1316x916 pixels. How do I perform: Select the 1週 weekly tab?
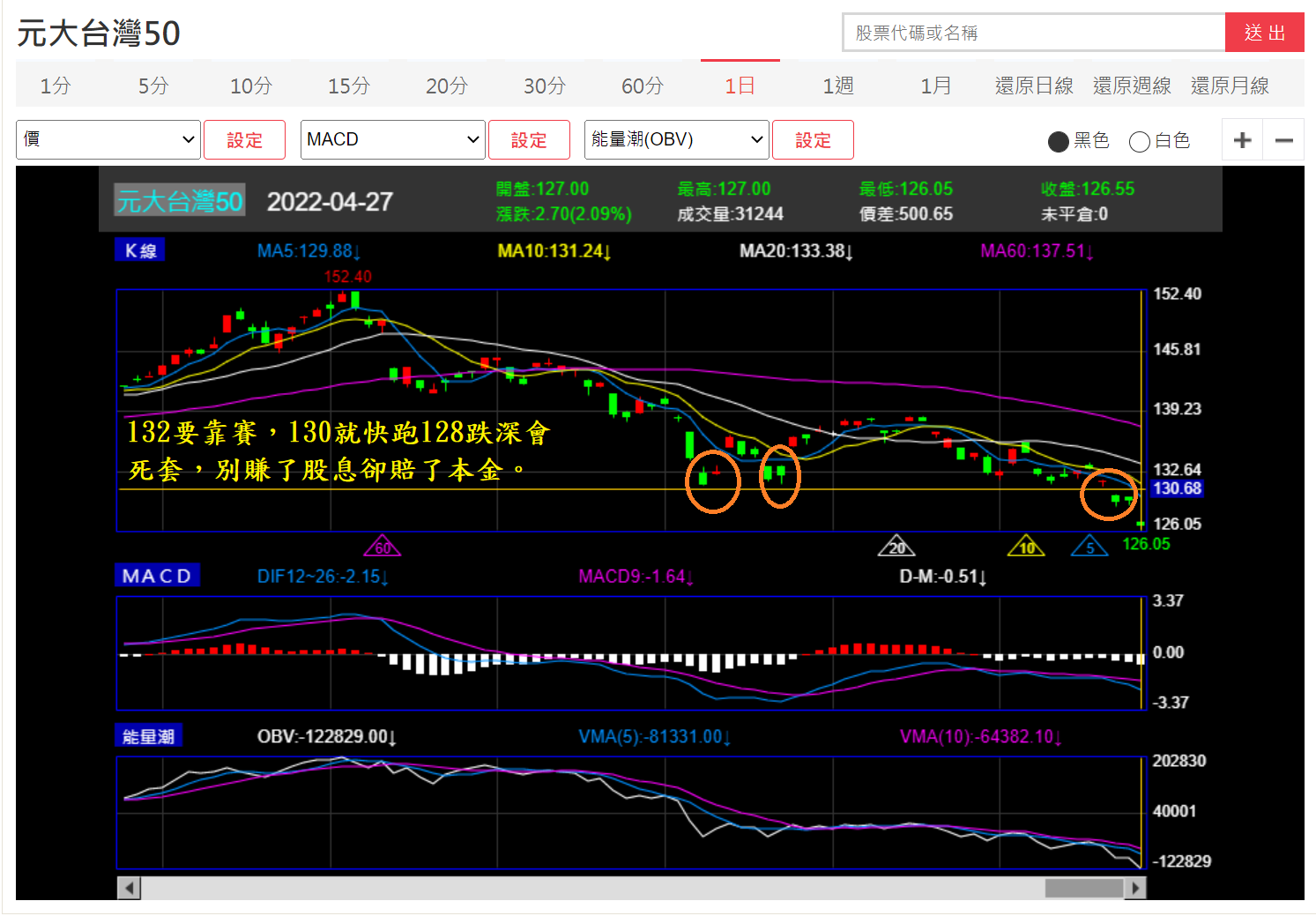[x=837, y=86]
